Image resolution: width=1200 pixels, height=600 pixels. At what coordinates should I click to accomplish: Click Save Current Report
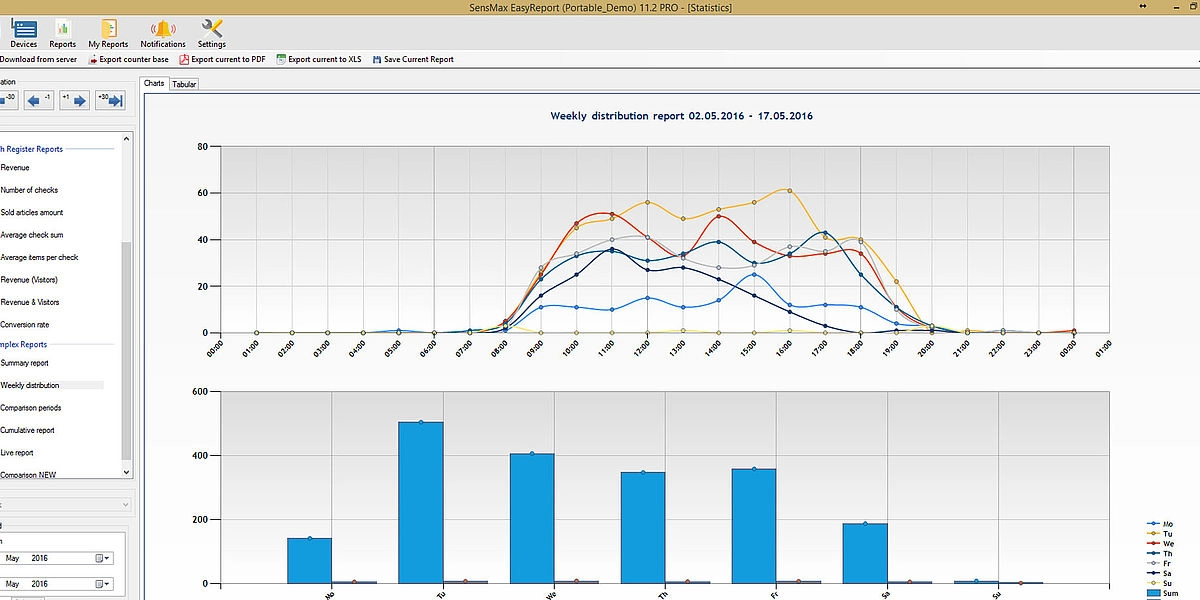point(413,60)
